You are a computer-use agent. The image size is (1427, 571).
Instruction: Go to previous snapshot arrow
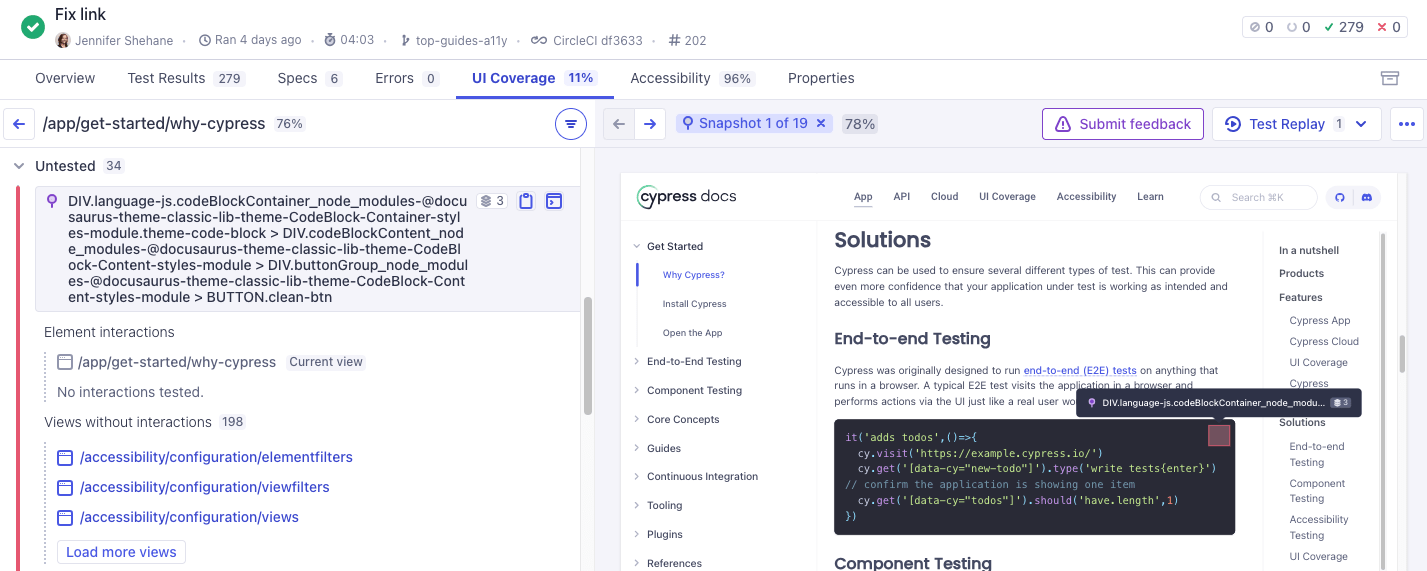(619, 124)
